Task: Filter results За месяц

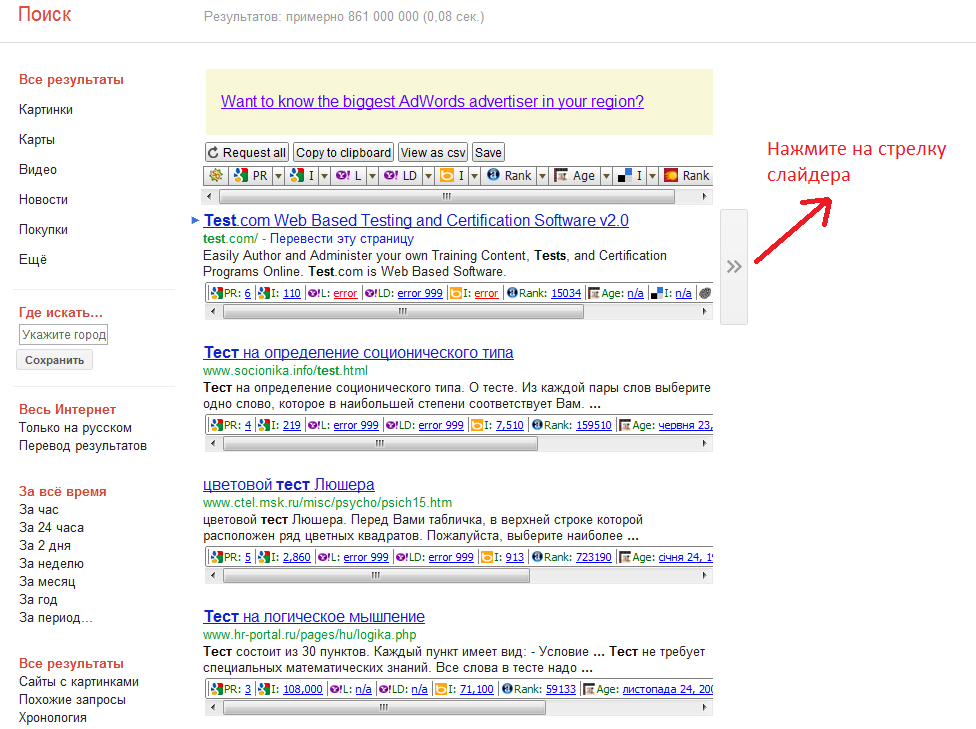Action: (47, 581)
